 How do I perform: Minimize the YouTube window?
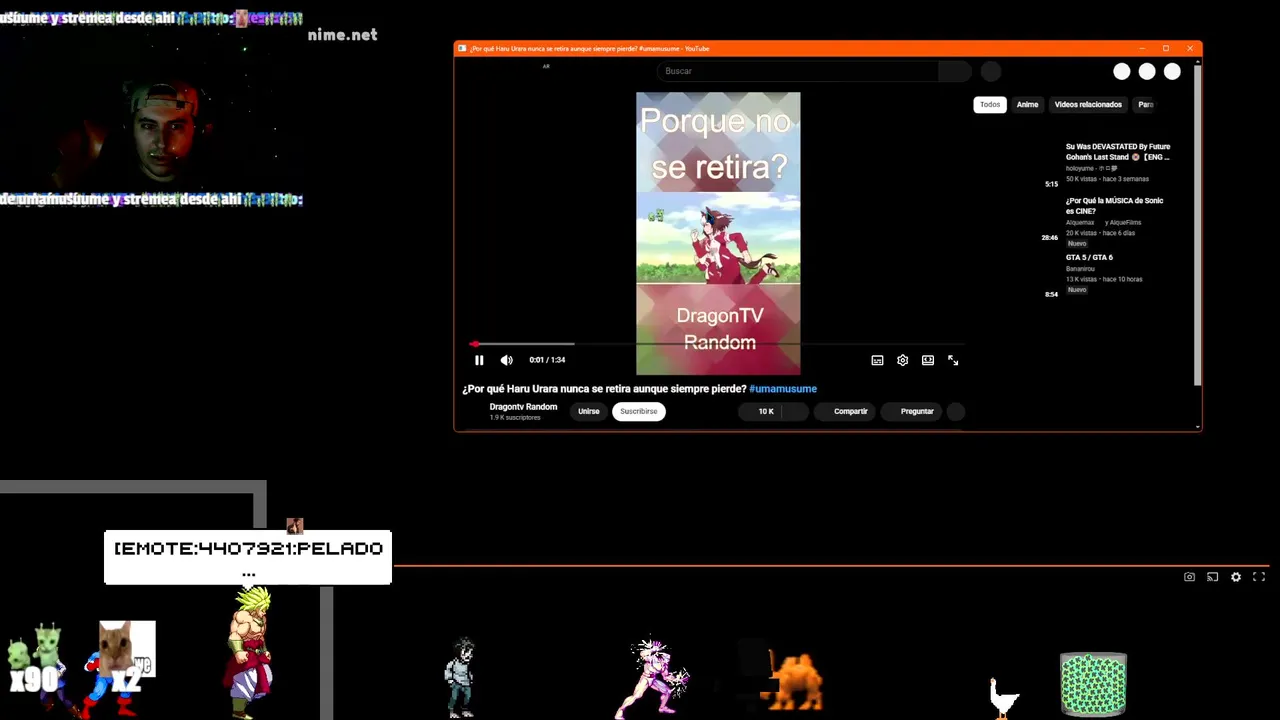(x=1142, y=48)
